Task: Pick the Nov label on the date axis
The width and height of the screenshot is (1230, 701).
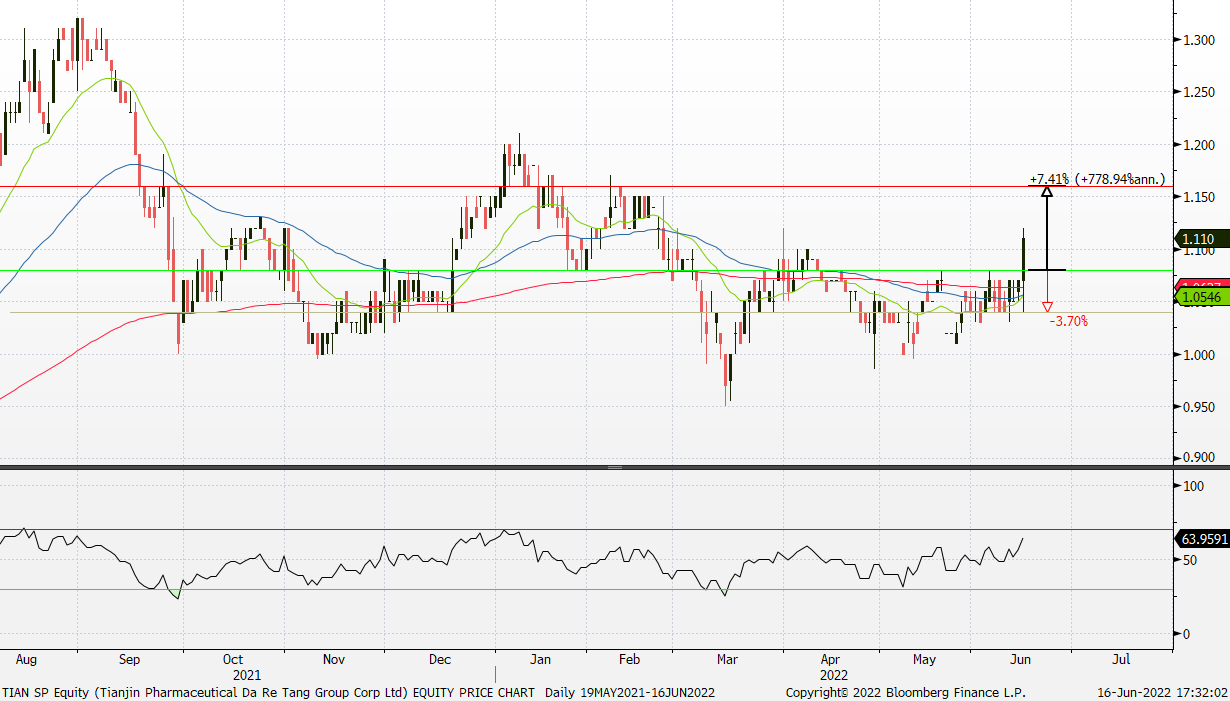Action: (x=334, y=660)
